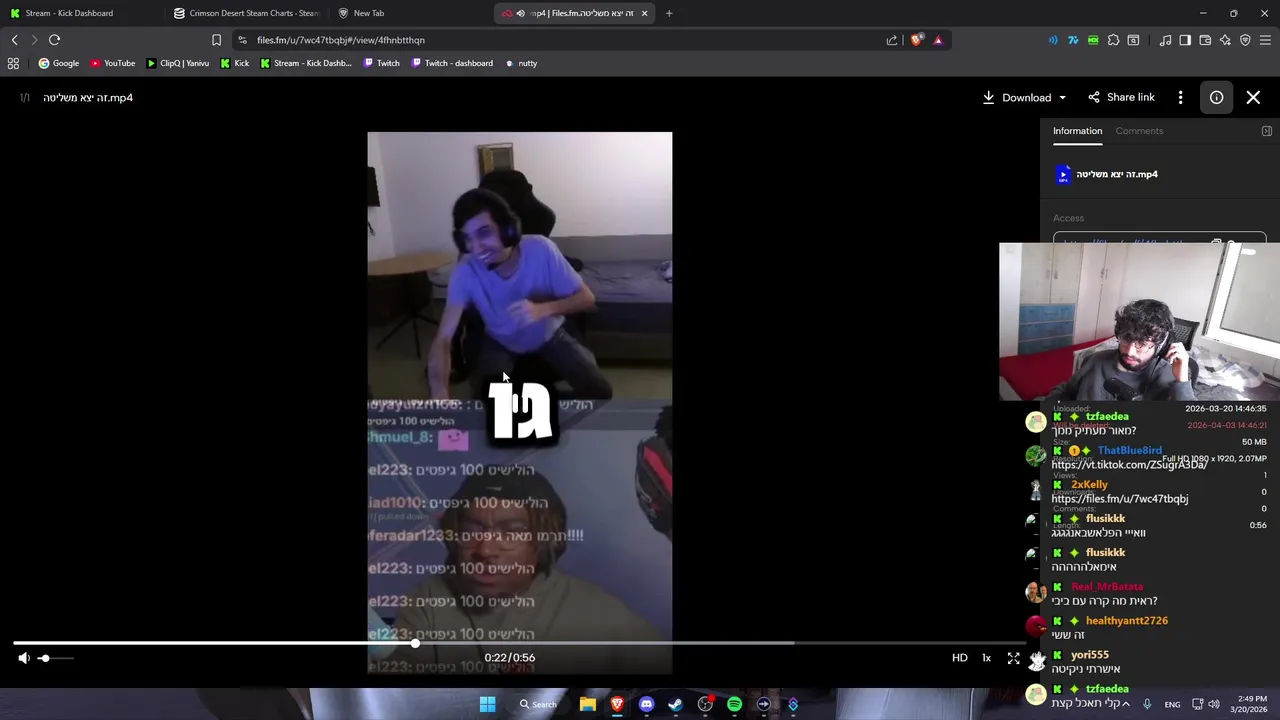Open File Explorer from the taskbar
1280x720 pixels.
point(588,704)
